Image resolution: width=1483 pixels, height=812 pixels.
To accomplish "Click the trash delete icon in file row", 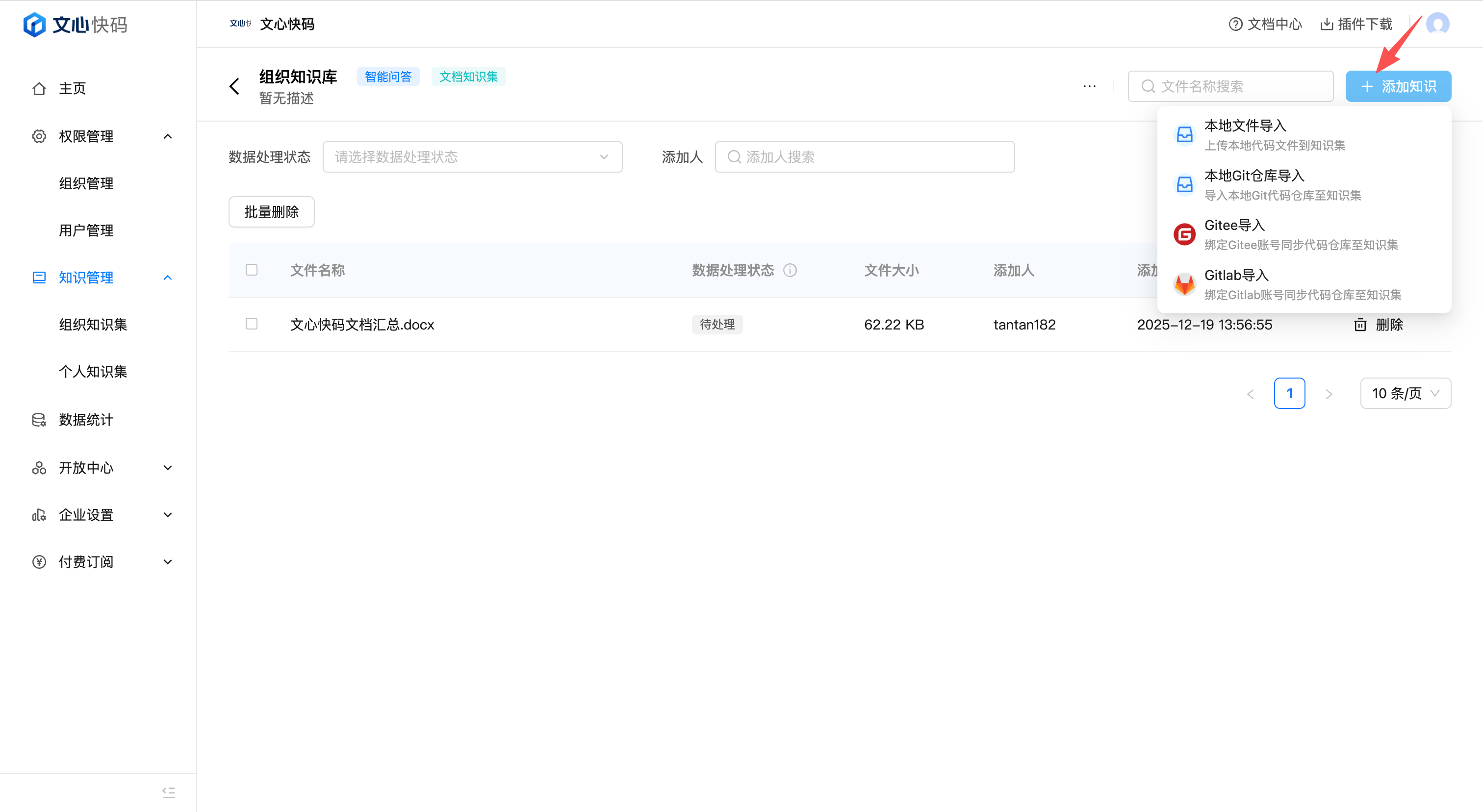I will tap(1360, 325).
